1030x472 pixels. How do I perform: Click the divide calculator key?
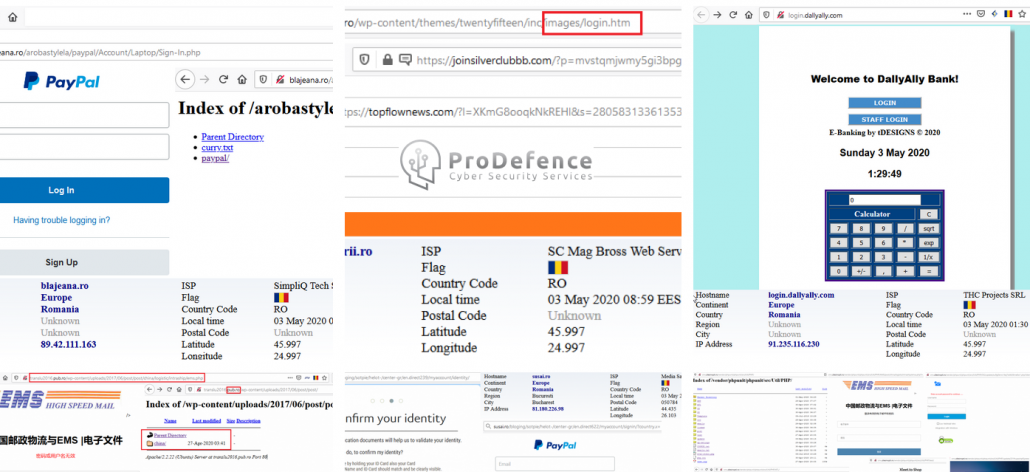click(x=906, y=228)
